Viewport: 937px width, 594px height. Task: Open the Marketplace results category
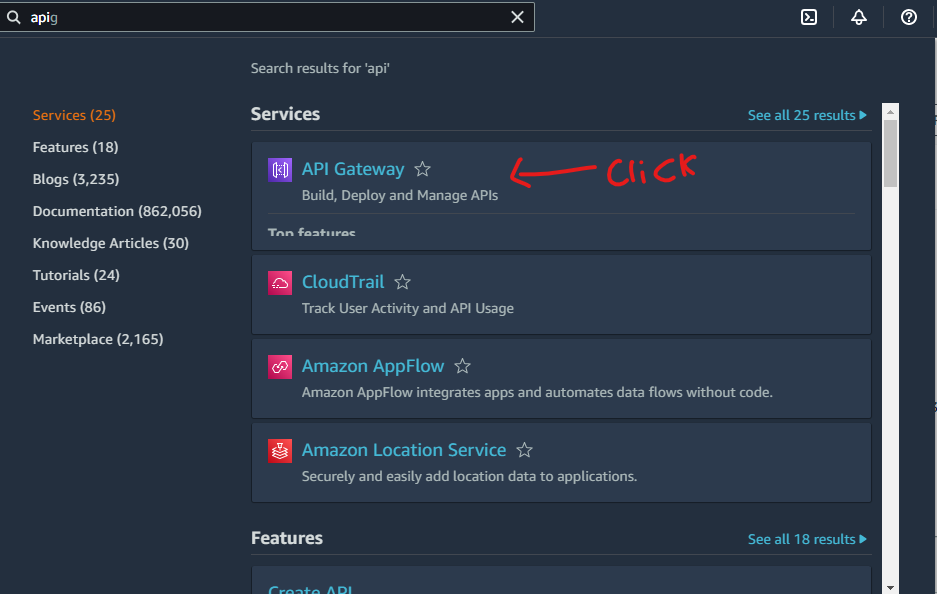tap(98, 339)
